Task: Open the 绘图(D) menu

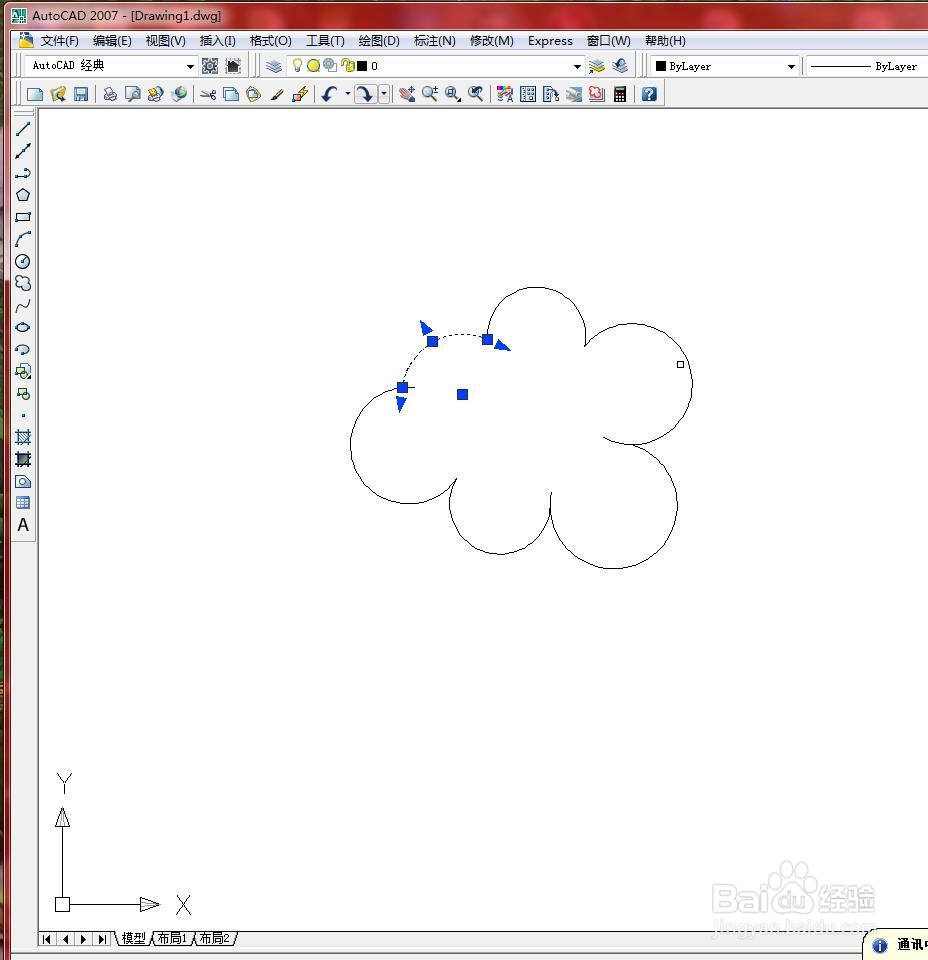Action: (379, 40)
